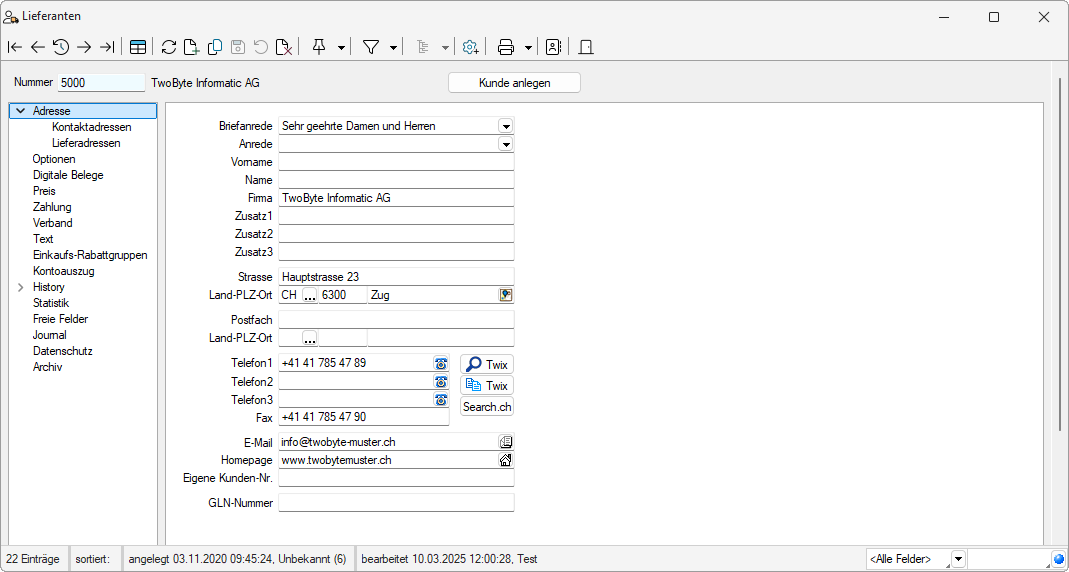Open the print dropdown arrow
Screen dimensions: 1069x572
[528, 48]
